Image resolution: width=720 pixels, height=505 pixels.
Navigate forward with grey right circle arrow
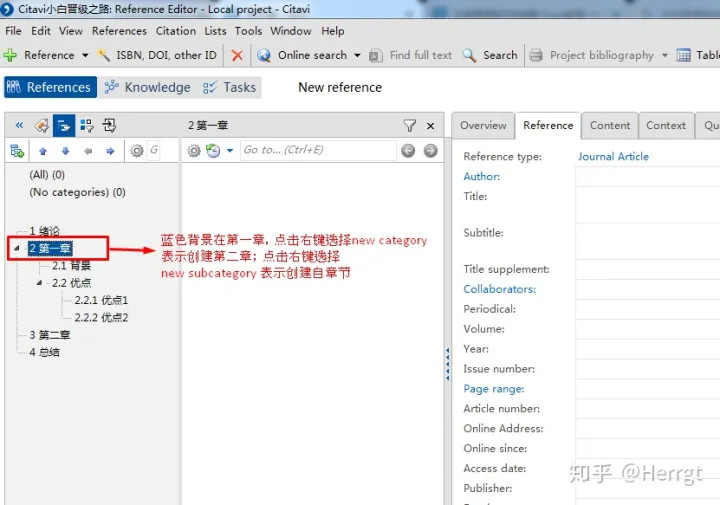click(430, 151)
